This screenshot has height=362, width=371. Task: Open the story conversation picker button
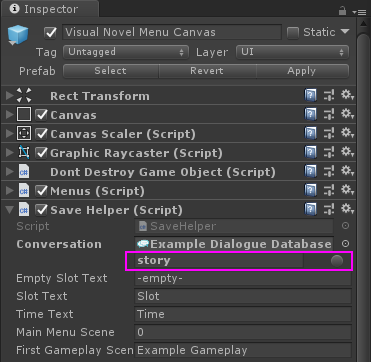coord(337,261)
